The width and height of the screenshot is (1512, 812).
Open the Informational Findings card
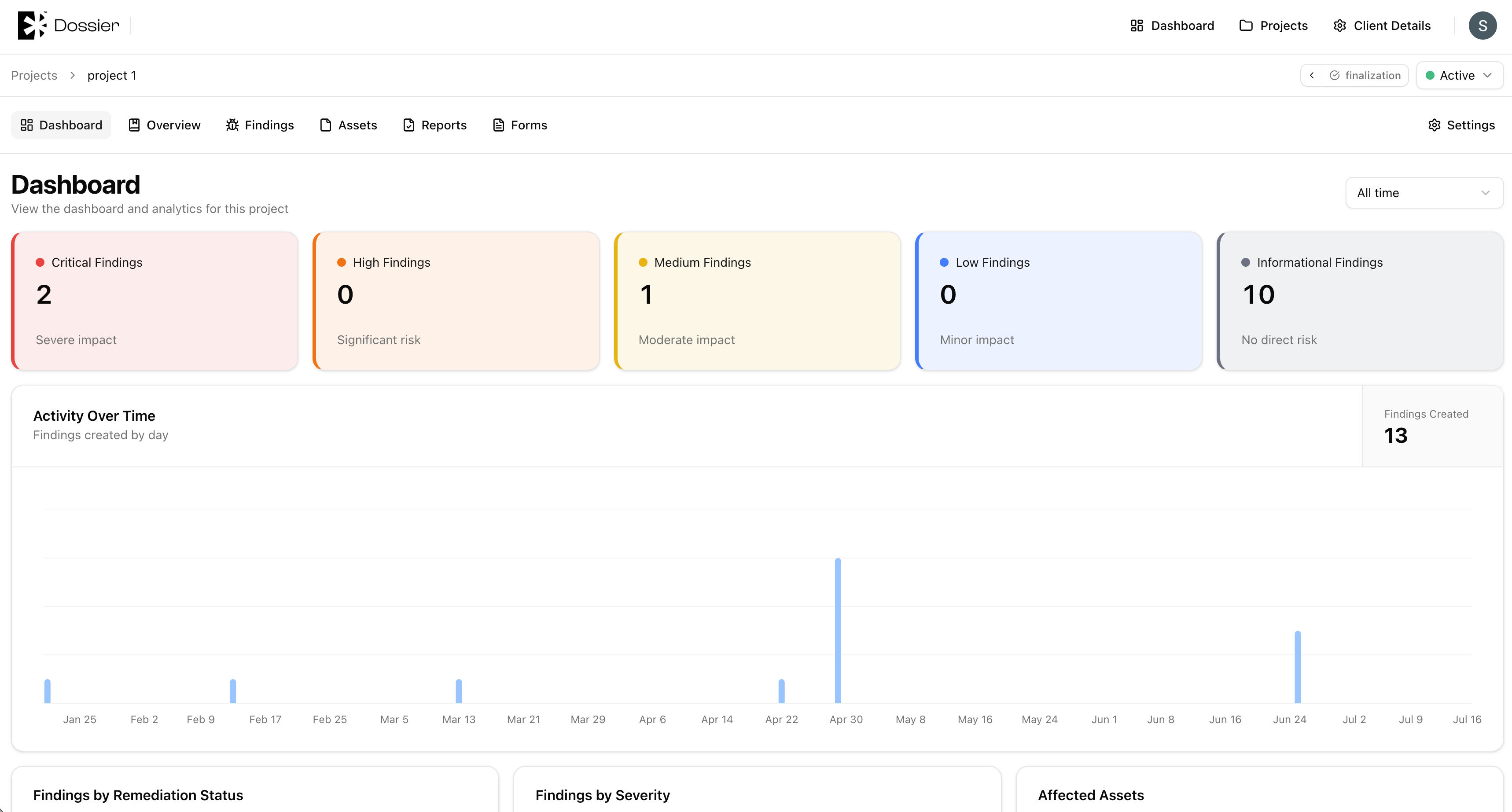coord(1360,301)
